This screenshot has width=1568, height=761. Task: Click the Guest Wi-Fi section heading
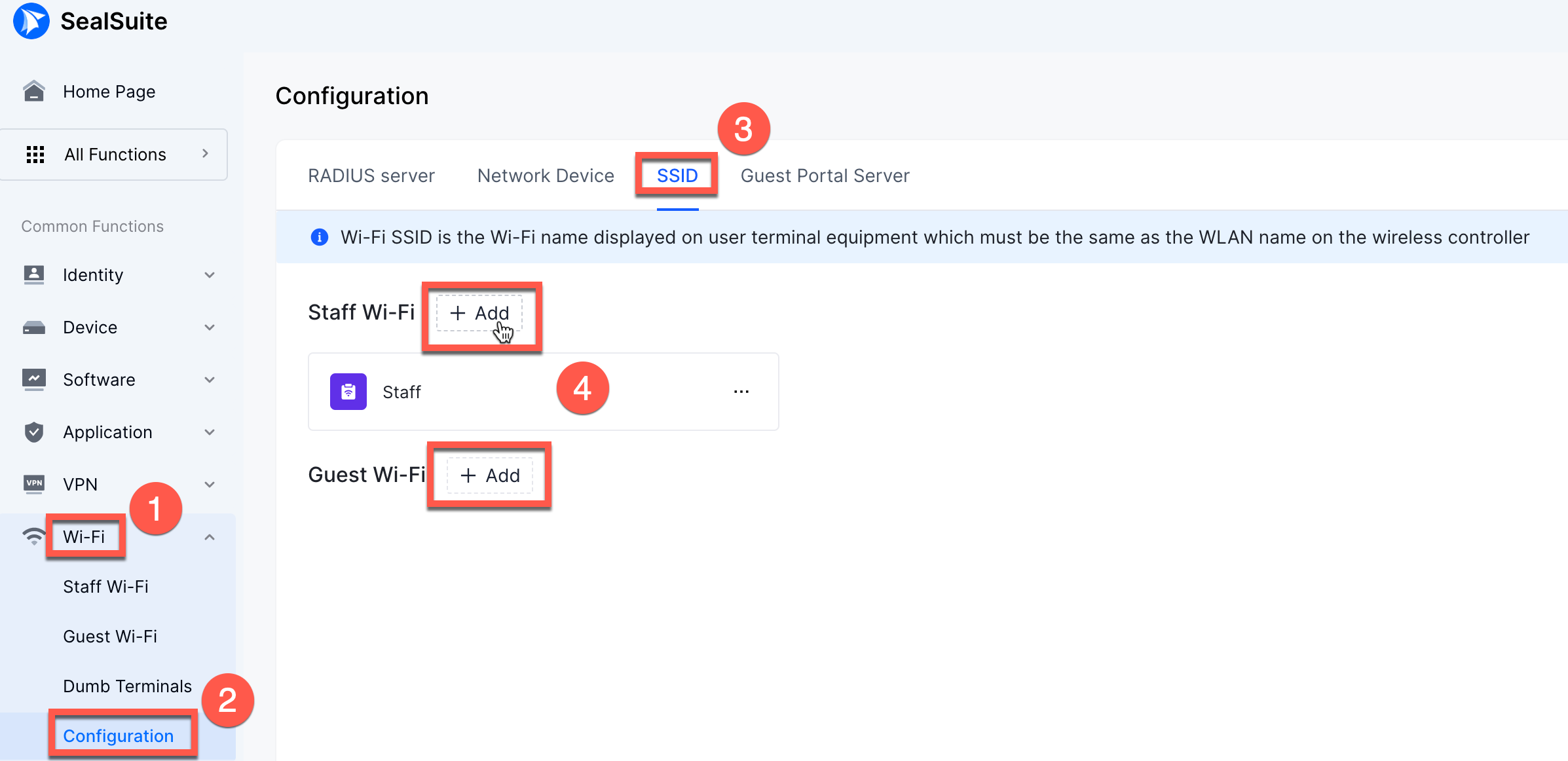click(x=367, y=475)
